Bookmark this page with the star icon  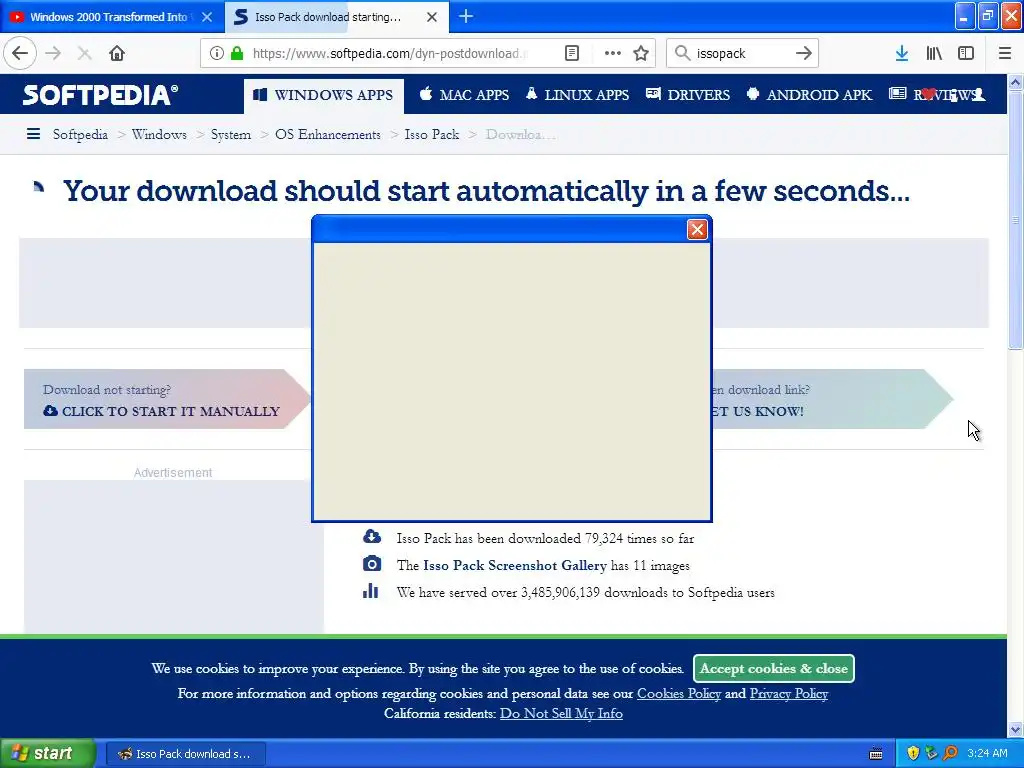[641, 53]
